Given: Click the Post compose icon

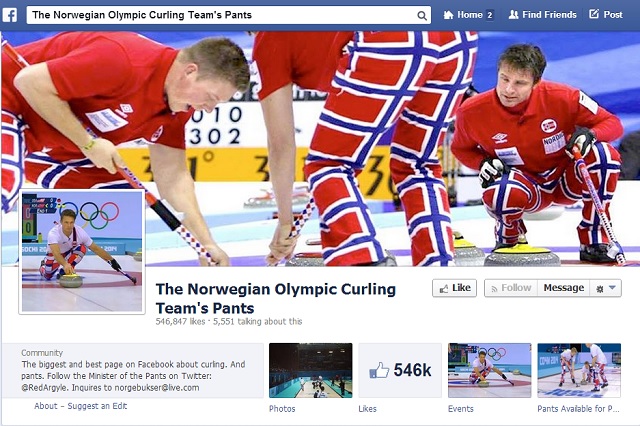Looking at the screenshot, I should coord(594,14).
